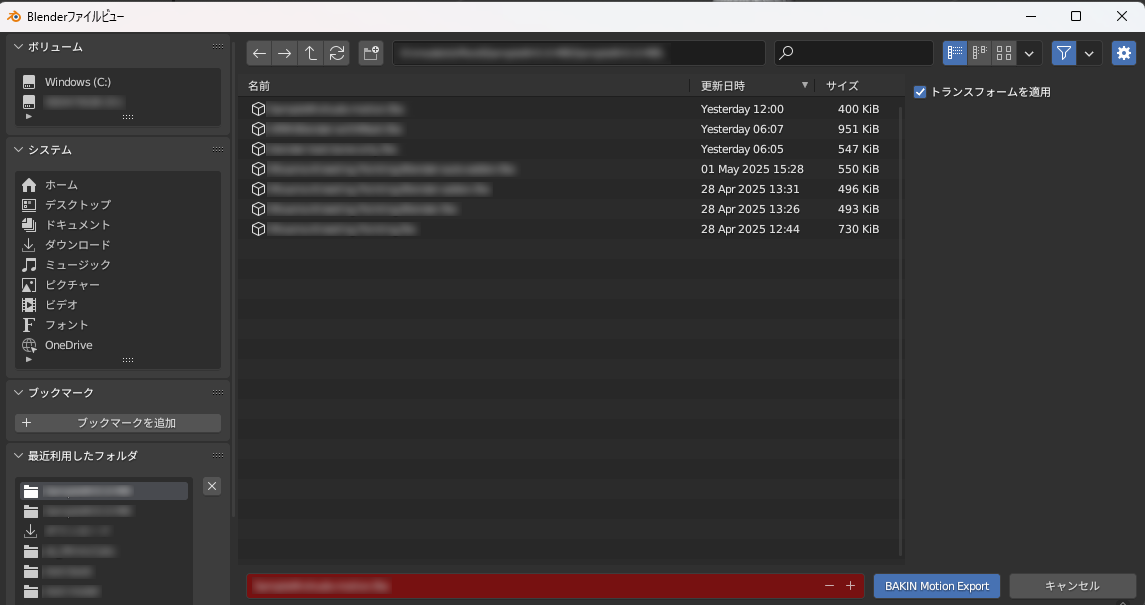This screenshot has width=1145, height=605.
Task: Go back to previous folder
Action: pyautogui.click(x=260, y=53)
